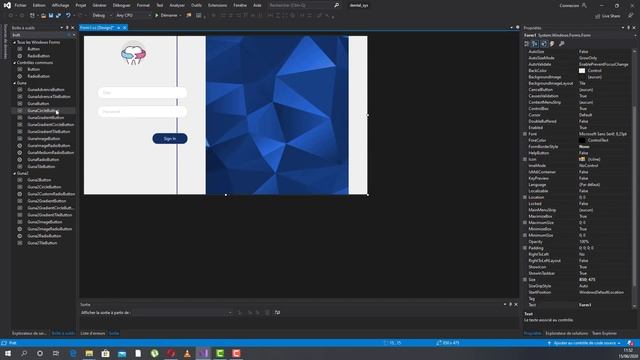Open the Debug configuration dropdown
This screenshot has height=360, width=640.
point(102,16)
